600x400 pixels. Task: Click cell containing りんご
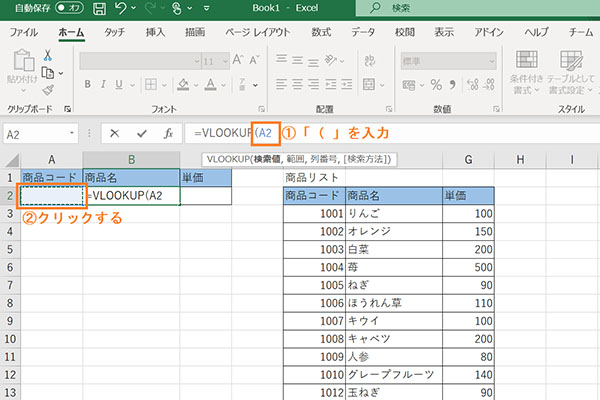[x=394, y=214]
